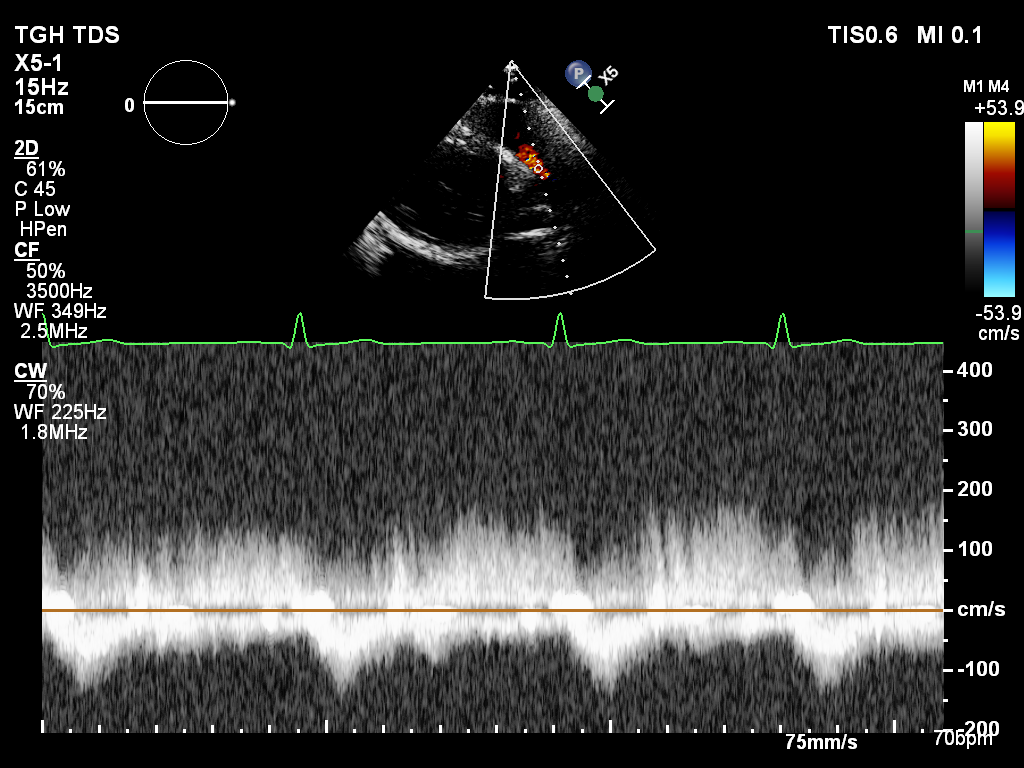
Task: Click the scan plane angle dial
Action: 186,102
